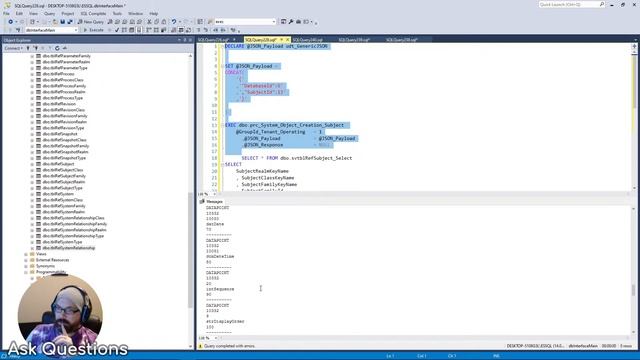This screenshot has width=640, height=360.
Task: Click the New Query button
Action: point(91,22)
